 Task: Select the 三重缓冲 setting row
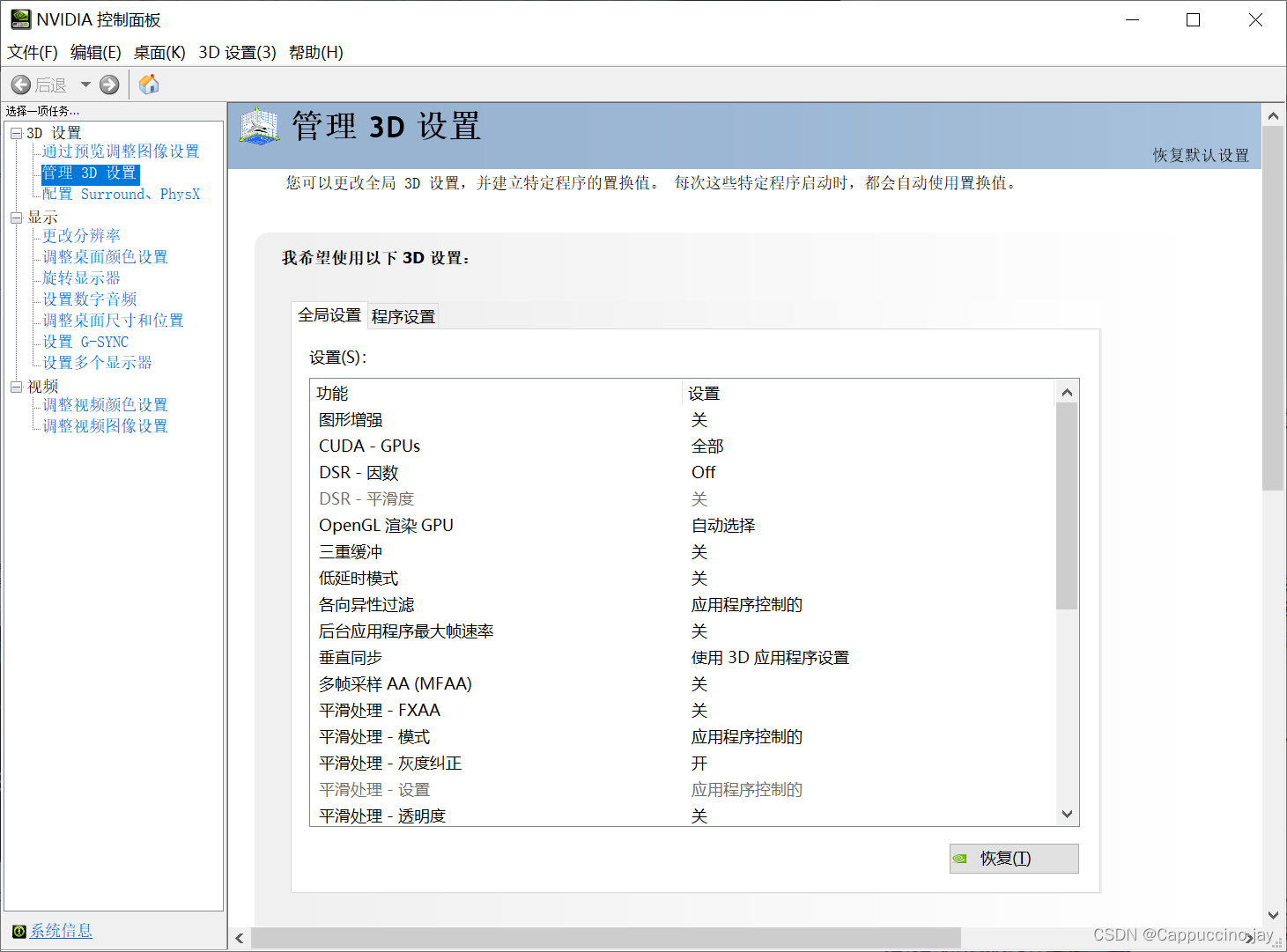[683, 552]
